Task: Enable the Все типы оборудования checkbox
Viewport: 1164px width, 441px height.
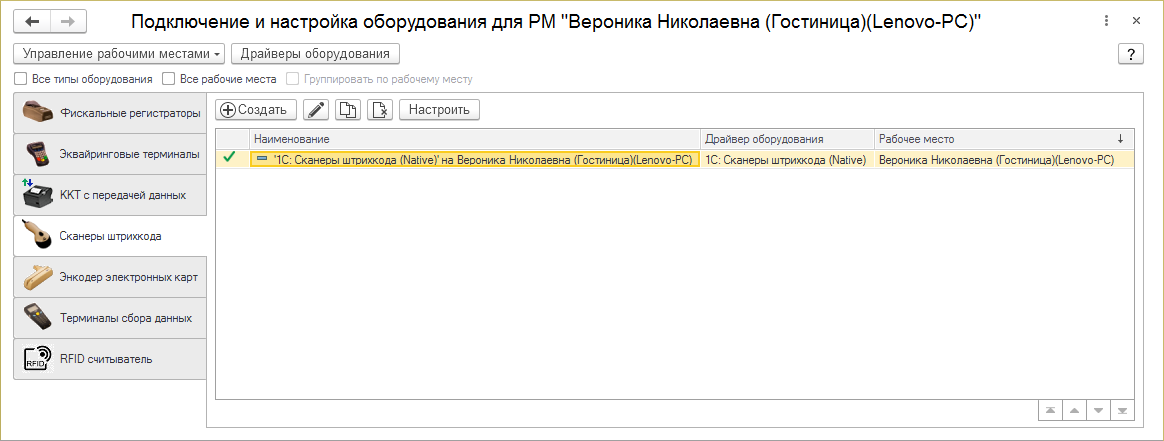Action: (x=20, y=79)
